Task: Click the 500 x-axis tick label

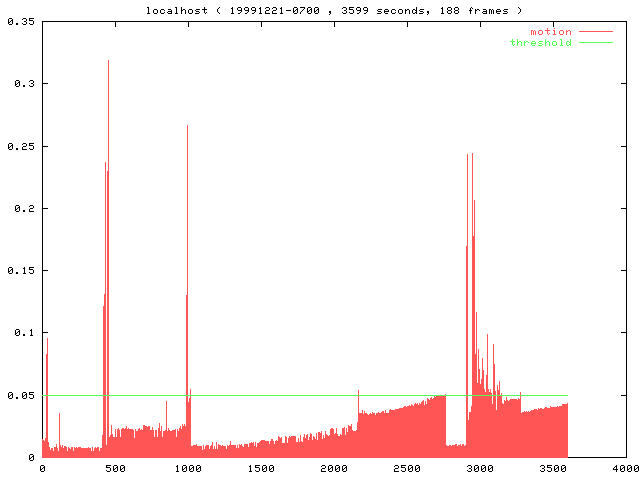Action: [115, 468]
